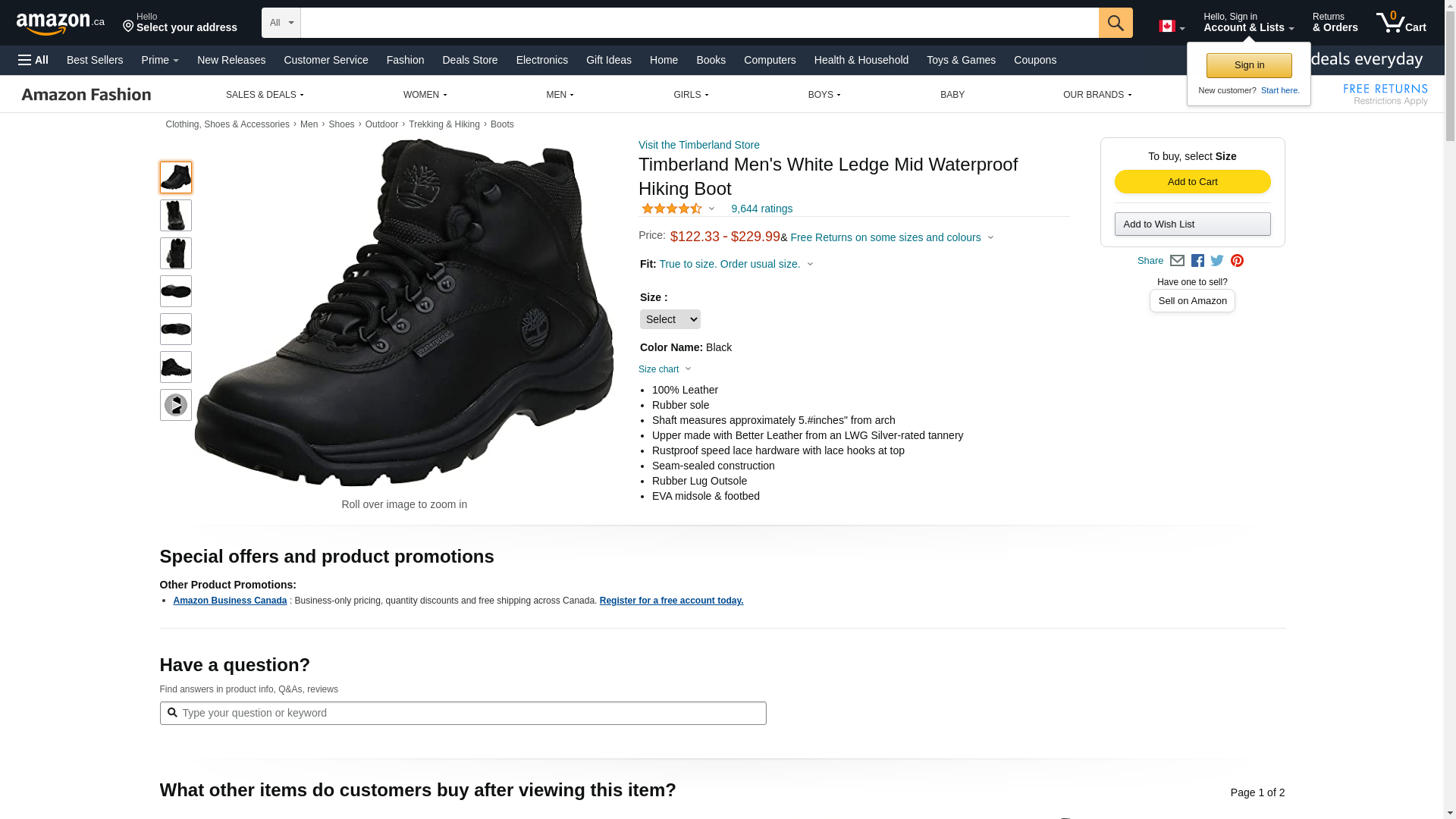The width and height of the screenshot is (1456, 819).
Task: Open the shopping cart icon
Action: pyautogui.click(x=1401, y=23)
